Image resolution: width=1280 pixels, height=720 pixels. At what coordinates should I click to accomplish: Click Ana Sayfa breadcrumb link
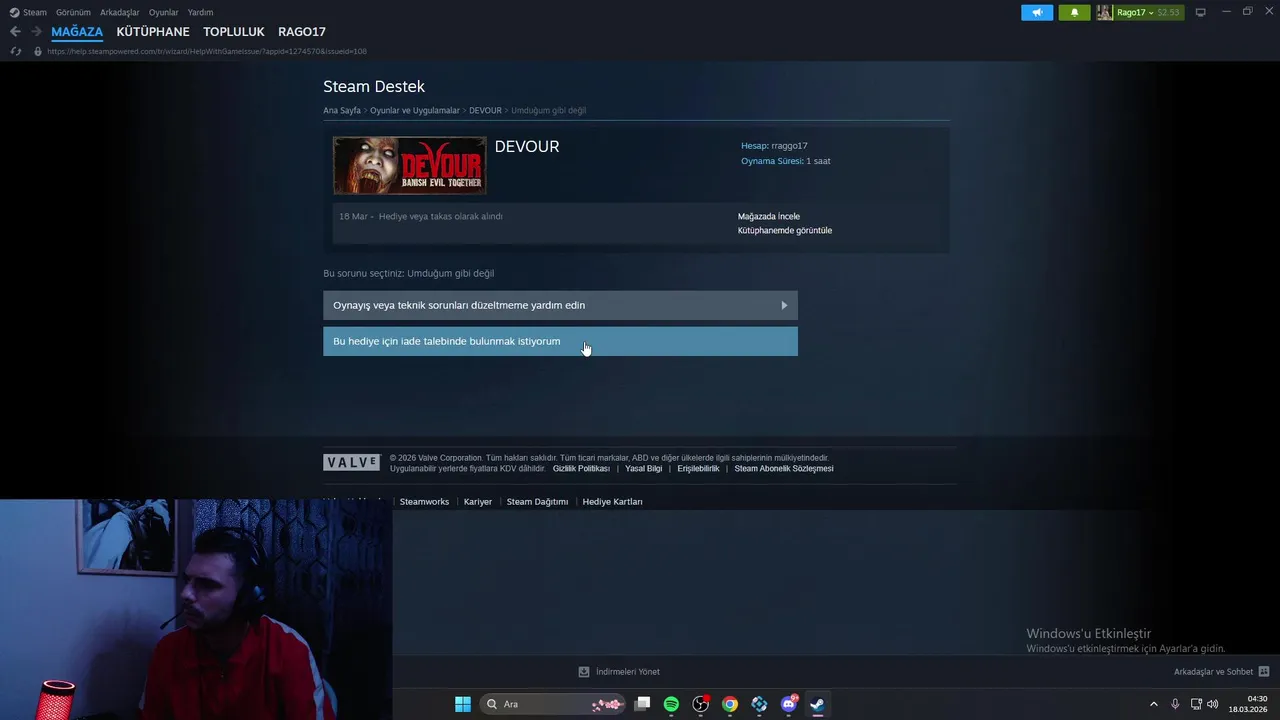342,111
